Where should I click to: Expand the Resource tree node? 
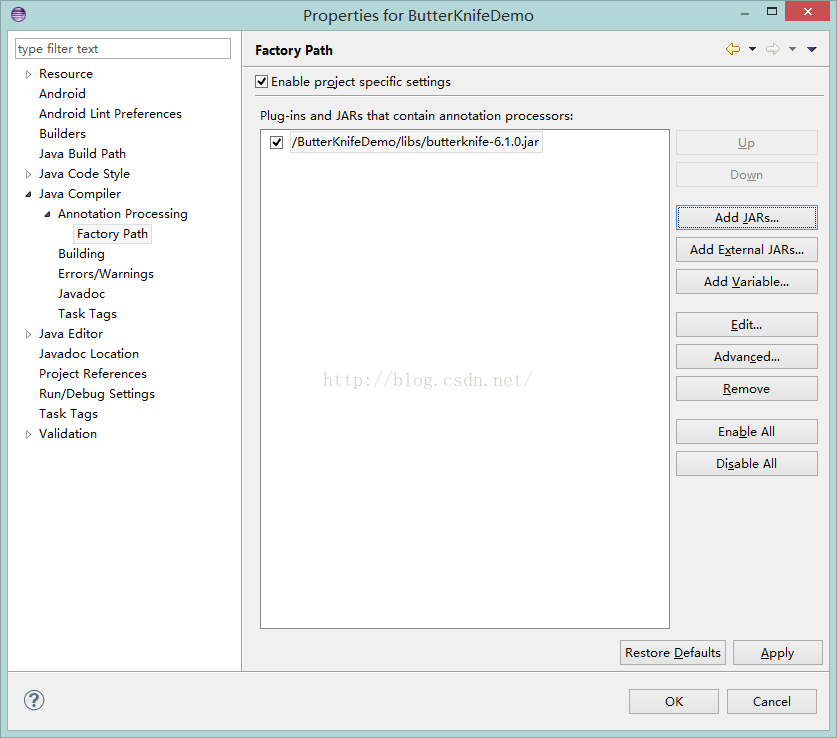pyautogui.click(x=28, y=74)
